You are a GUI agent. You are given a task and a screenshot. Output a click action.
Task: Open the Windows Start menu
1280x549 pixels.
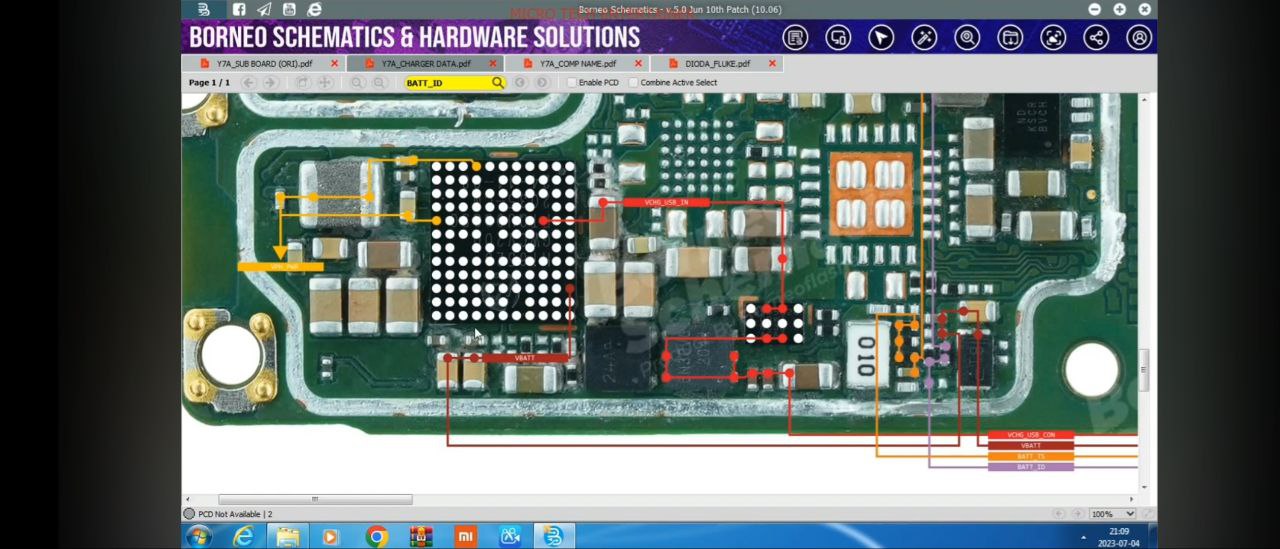(198, 536)
